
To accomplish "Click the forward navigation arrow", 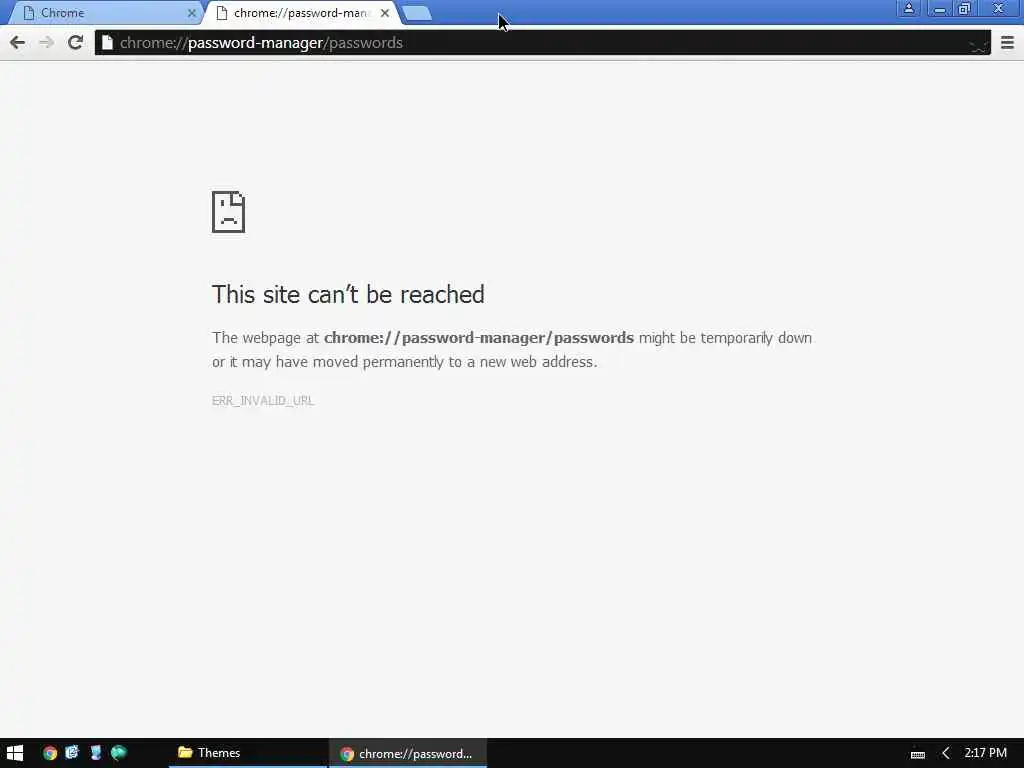I will point(46,43).
